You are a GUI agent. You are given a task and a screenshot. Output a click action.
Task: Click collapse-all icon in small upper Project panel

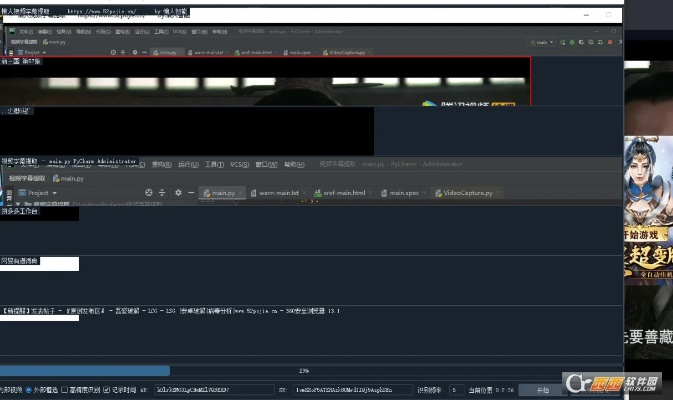click(123, 52)
